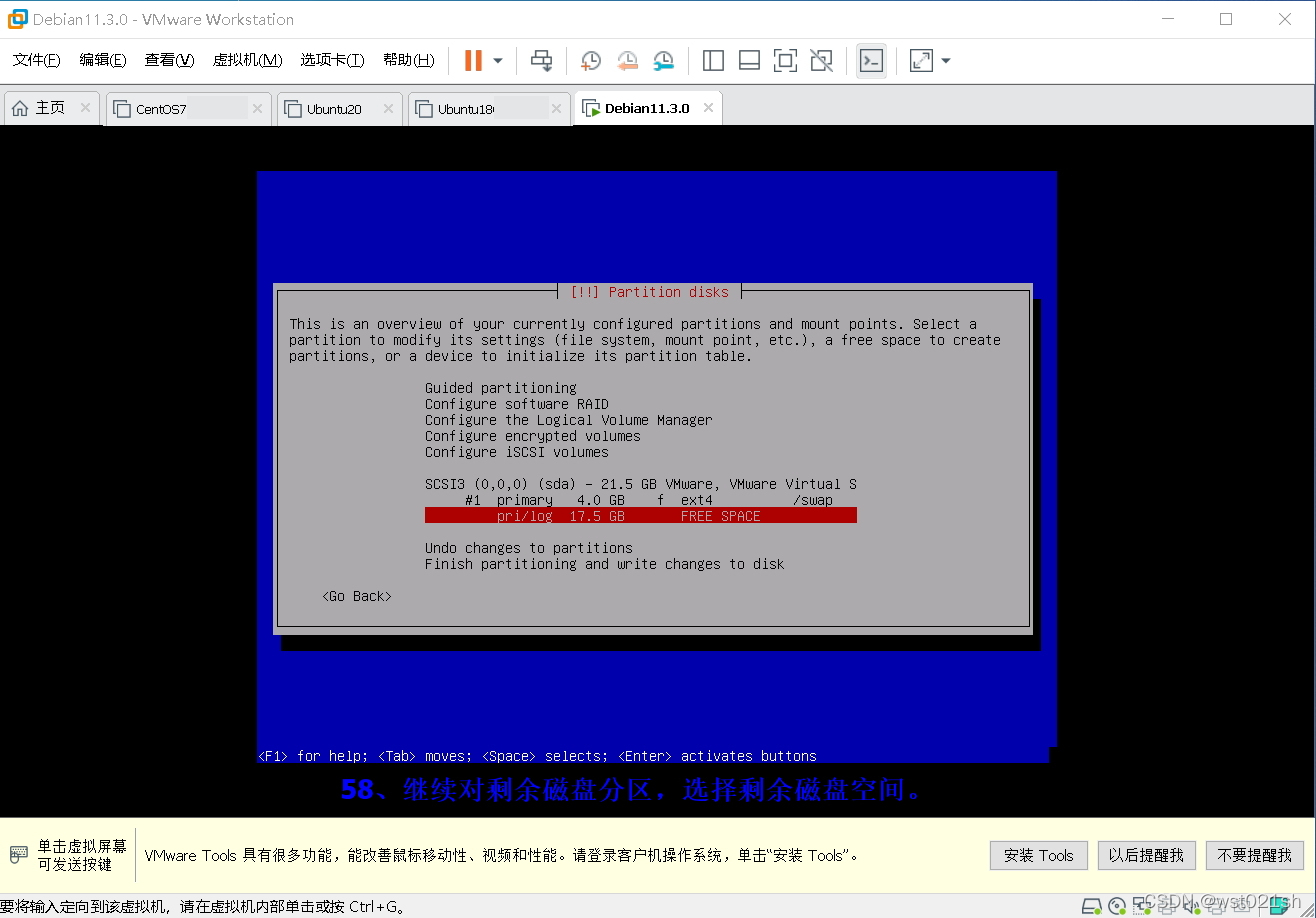Open the 虚拟机(M) menu
1316x918 pixels.
click(x=247, y=60)
